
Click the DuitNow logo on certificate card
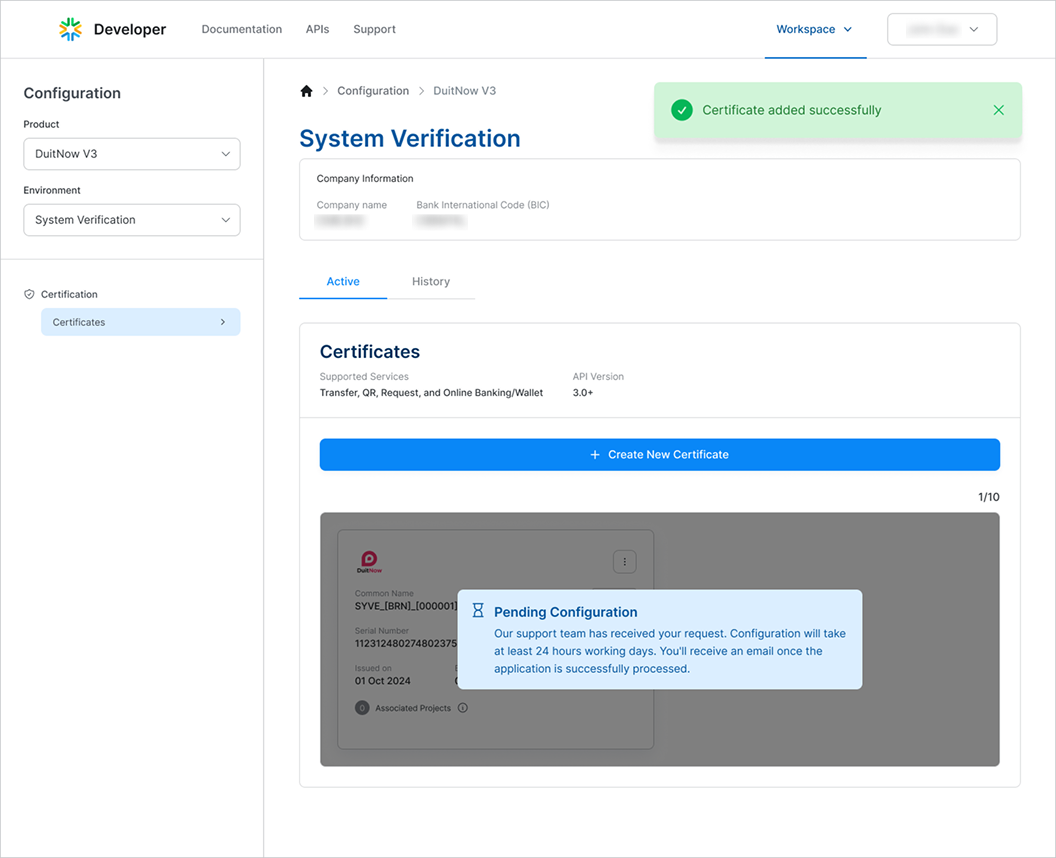tap(369, 562)
